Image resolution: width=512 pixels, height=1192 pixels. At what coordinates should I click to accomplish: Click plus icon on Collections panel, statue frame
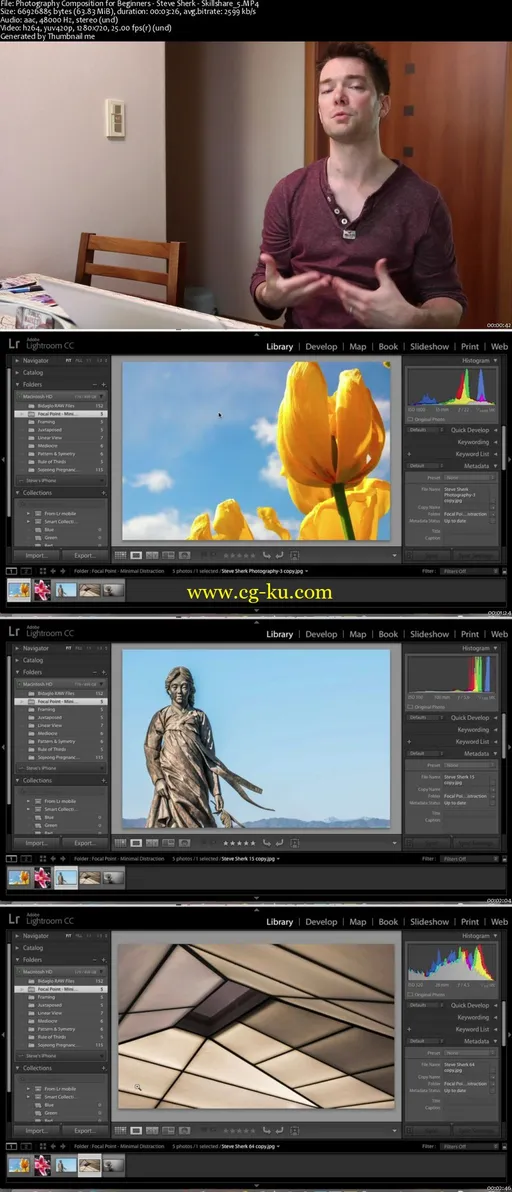click(x=104, y=780)
